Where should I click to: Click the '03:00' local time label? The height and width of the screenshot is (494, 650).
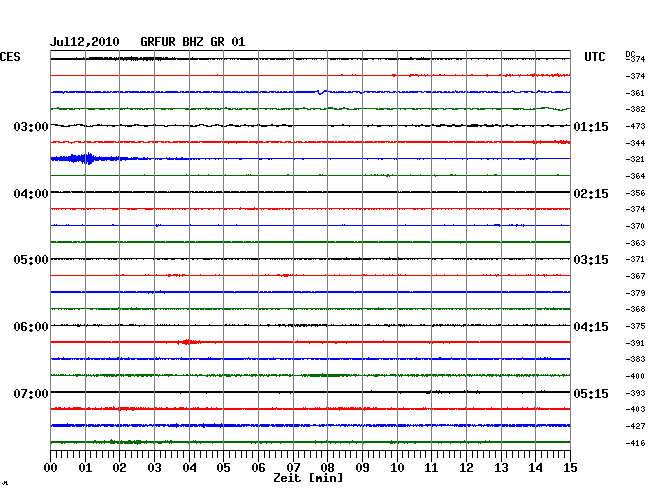[31, 126]
